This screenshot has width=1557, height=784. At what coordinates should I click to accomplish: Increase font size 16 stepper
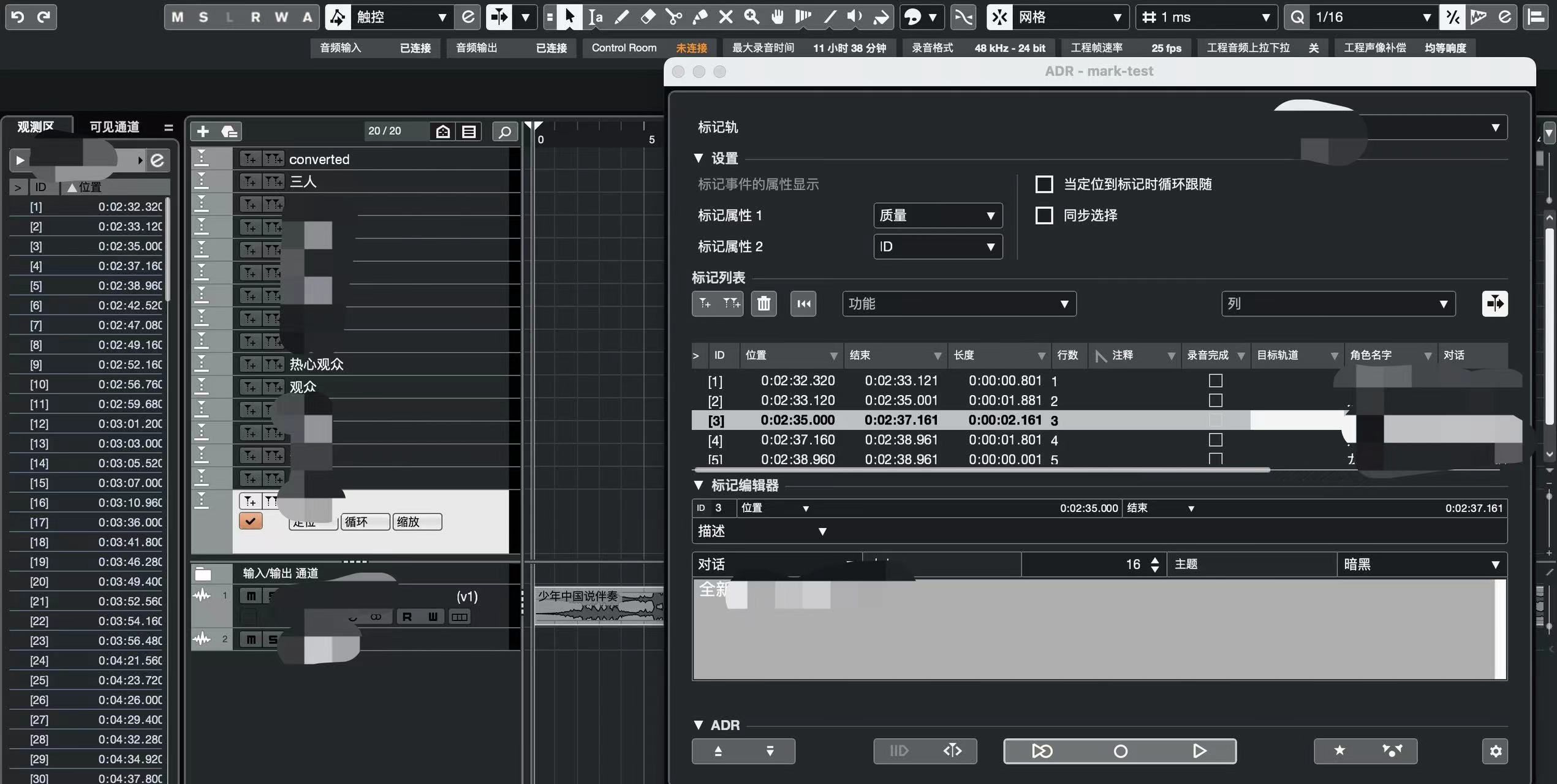[x=1155, y=560]
